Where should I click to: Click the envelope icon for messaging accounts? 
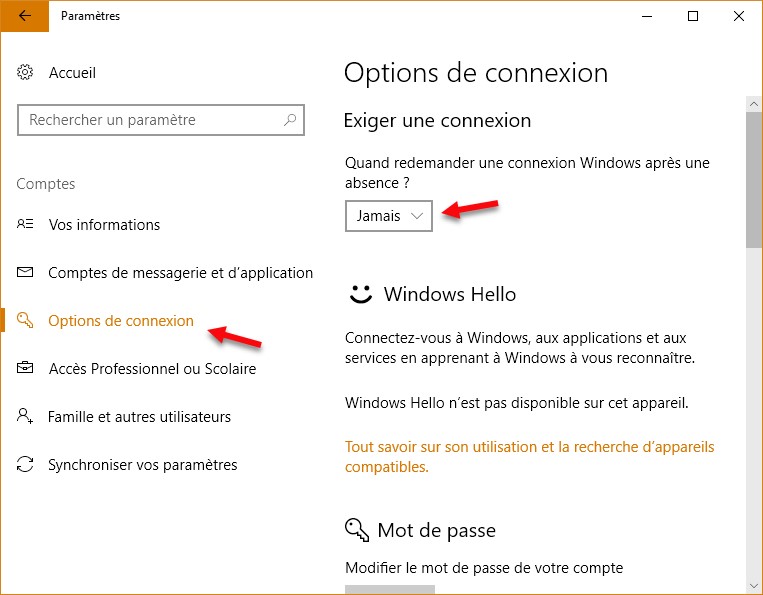(26, 273)
